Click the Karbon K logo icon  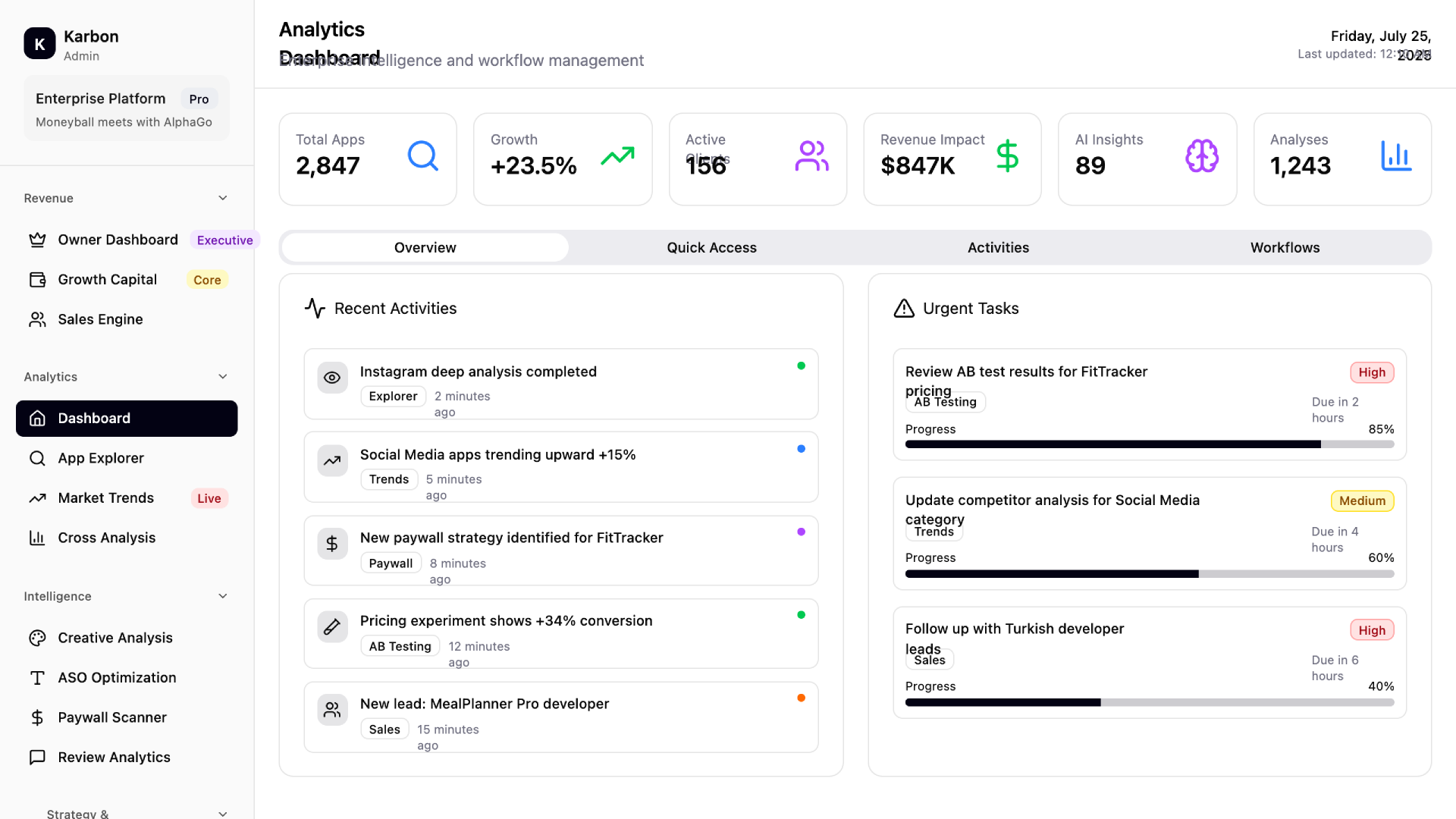pyautogui.click(x=39, y=44)
